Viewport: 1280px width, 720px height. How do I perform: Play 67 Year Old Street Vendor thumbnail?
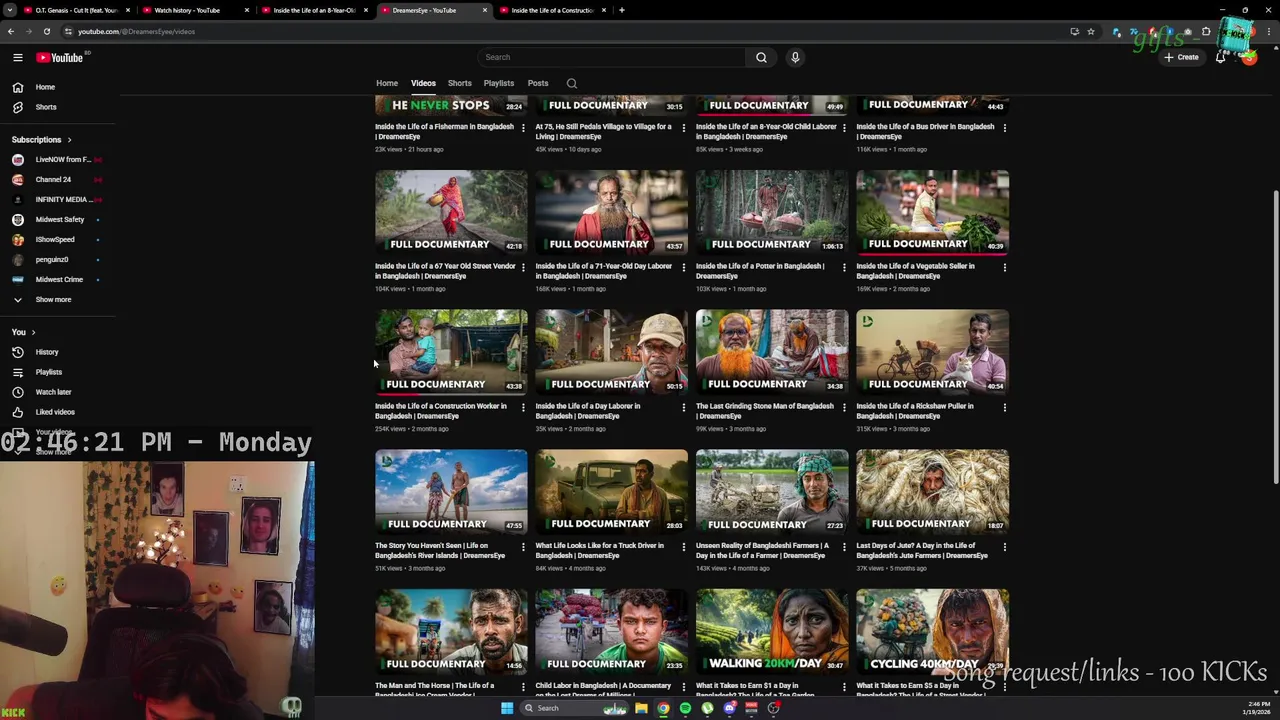pyautogui.click(x=451, y=212)
